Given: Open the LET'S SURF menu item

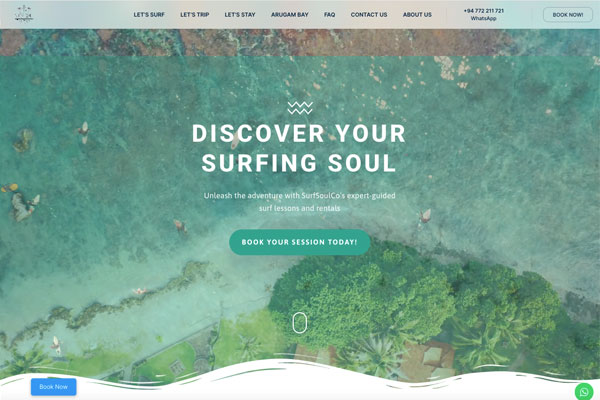Looking at the screenshot, I should 149,15.
